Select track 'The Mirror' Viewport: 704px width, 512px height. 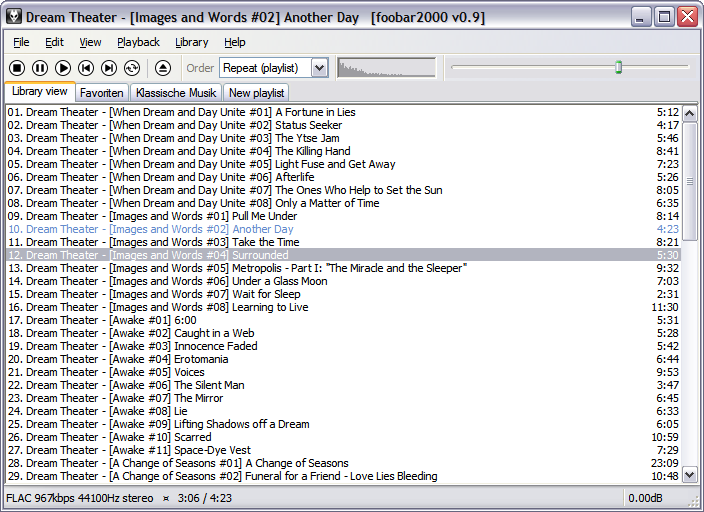click(343, 398)
